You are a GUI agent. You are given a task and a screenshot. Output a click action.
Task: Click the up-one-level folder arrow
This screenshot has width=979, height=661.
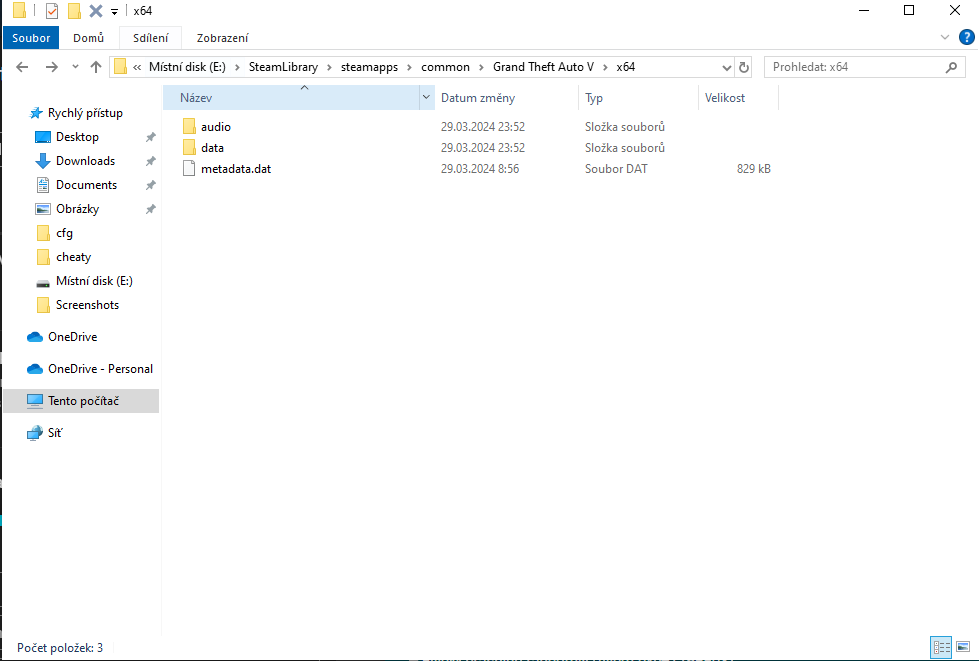tap(95, 66)
